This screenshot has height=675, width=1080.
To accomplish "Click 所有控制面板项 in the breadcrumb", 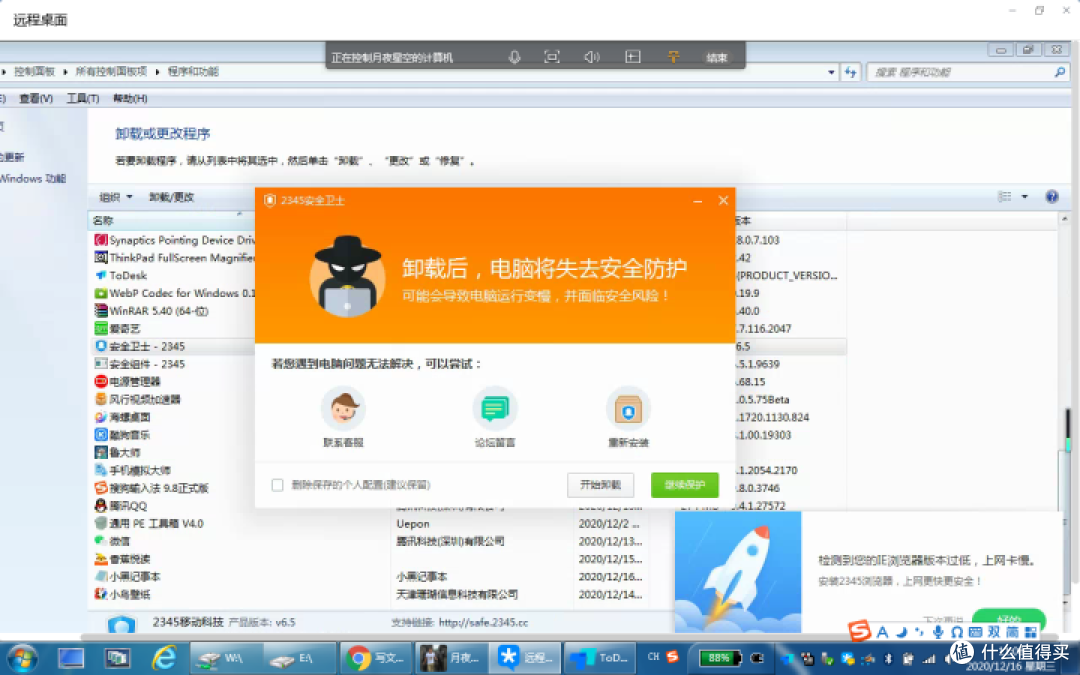I will pos(111,72).
